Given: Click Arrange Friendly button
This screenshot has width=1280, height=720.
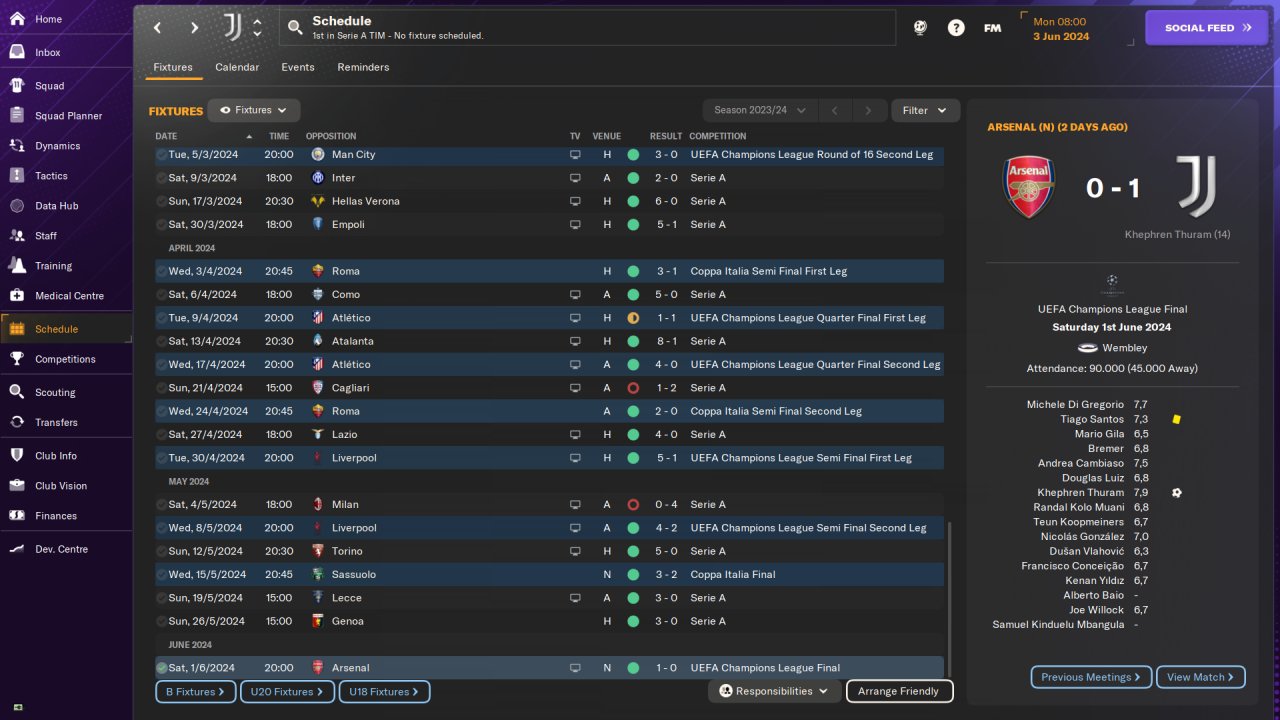Looking at the screenshot, I should point(899,691).
